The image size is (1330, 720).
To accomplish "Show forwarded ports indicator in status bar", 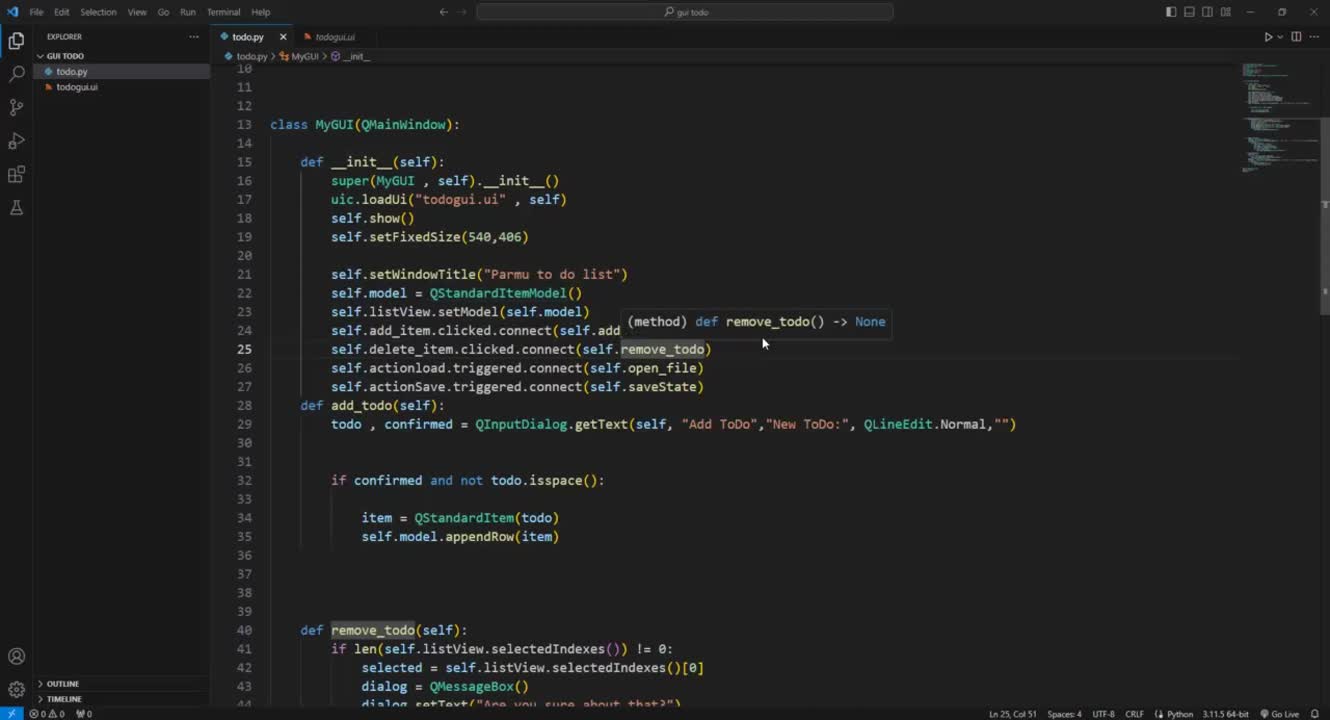I will (84, 714).
